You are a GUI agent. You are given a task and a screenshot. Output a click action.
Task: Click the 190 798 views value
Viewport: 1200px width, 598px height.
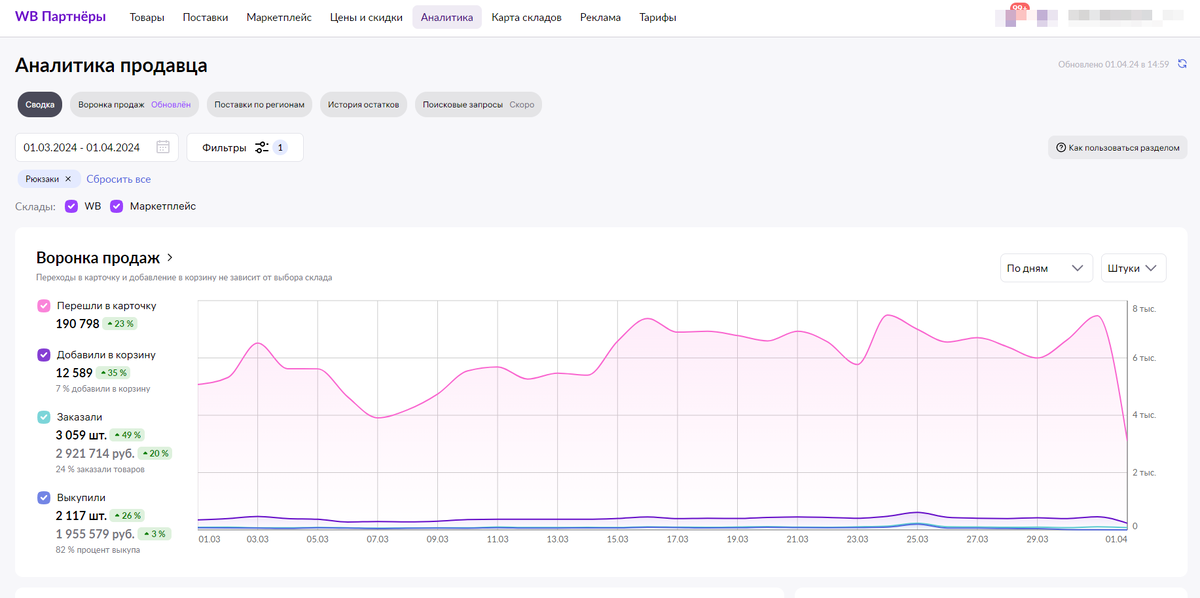point(77,323)
